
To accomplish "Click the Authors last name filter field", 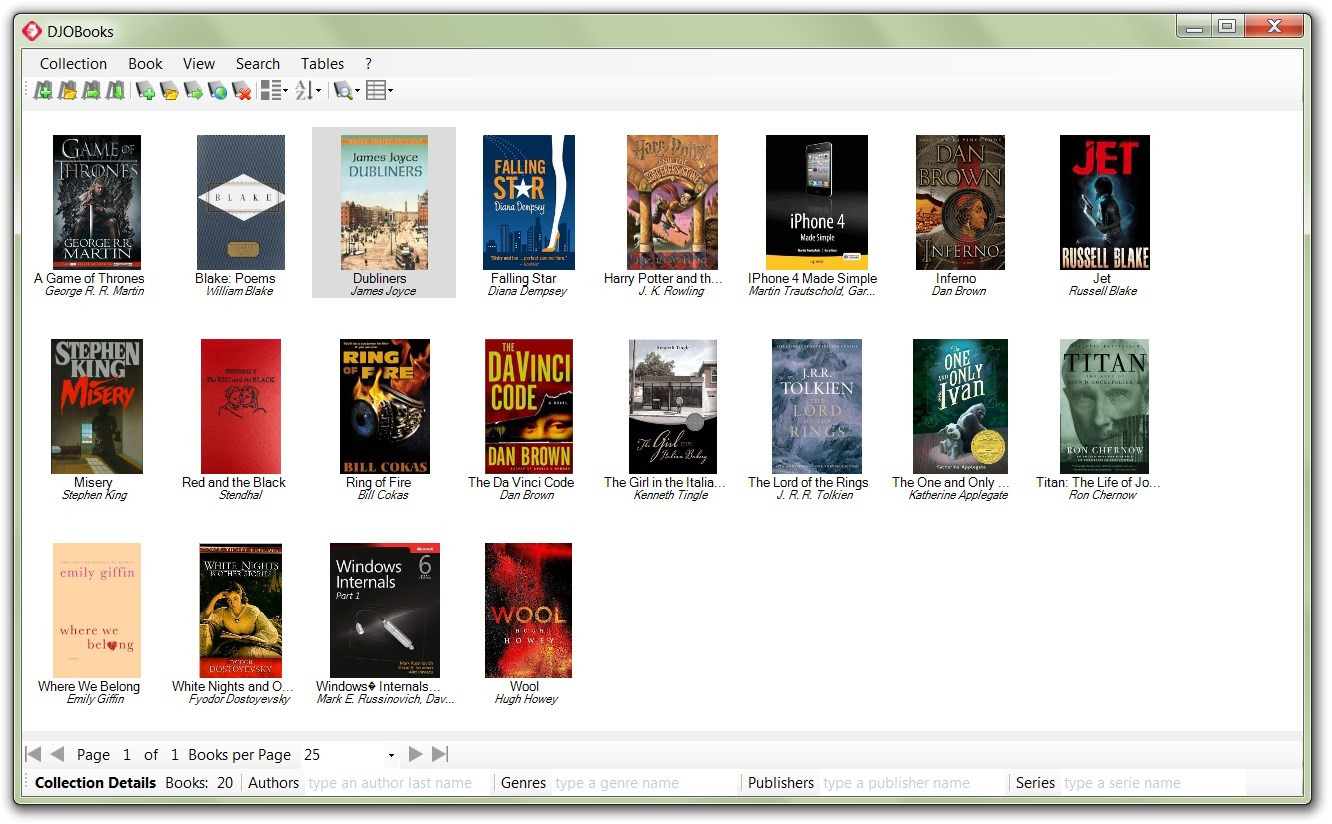I will coord(395,783).
